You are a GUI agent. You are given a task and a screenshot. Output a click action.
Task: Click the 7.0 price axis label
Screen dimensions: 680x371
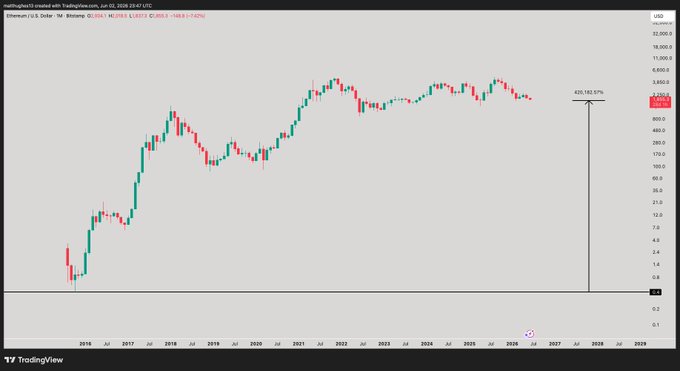[x=656, y=228]
